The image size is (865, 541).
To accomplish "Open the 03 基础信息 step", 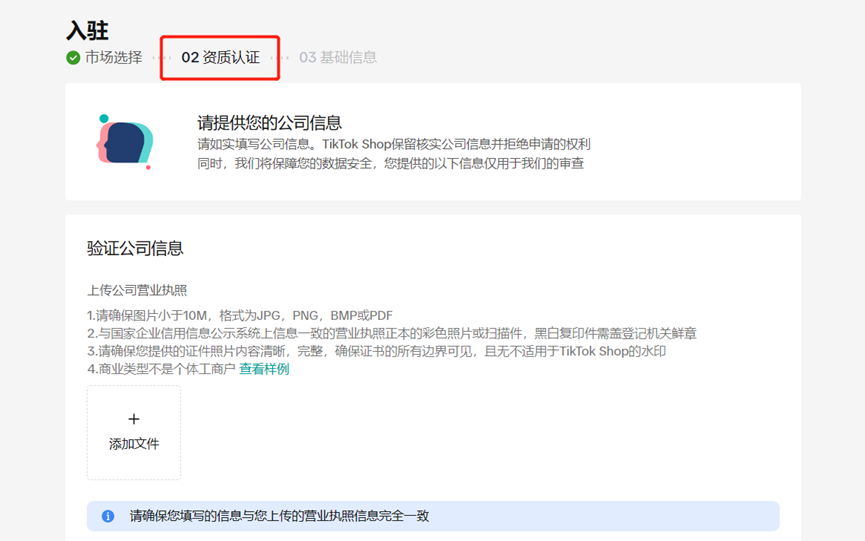I will tap(338, 57).
